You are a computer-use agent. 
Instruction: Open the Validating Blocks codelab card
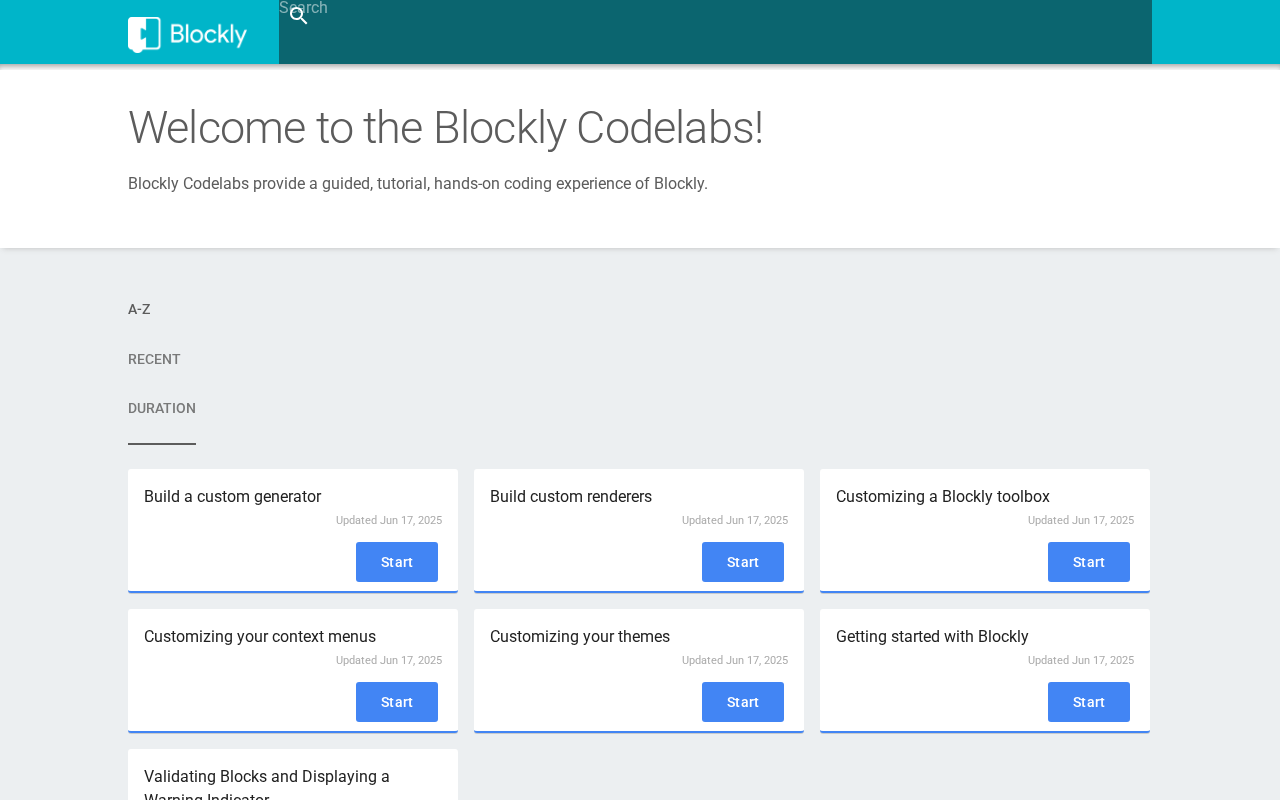coord(267,778)
